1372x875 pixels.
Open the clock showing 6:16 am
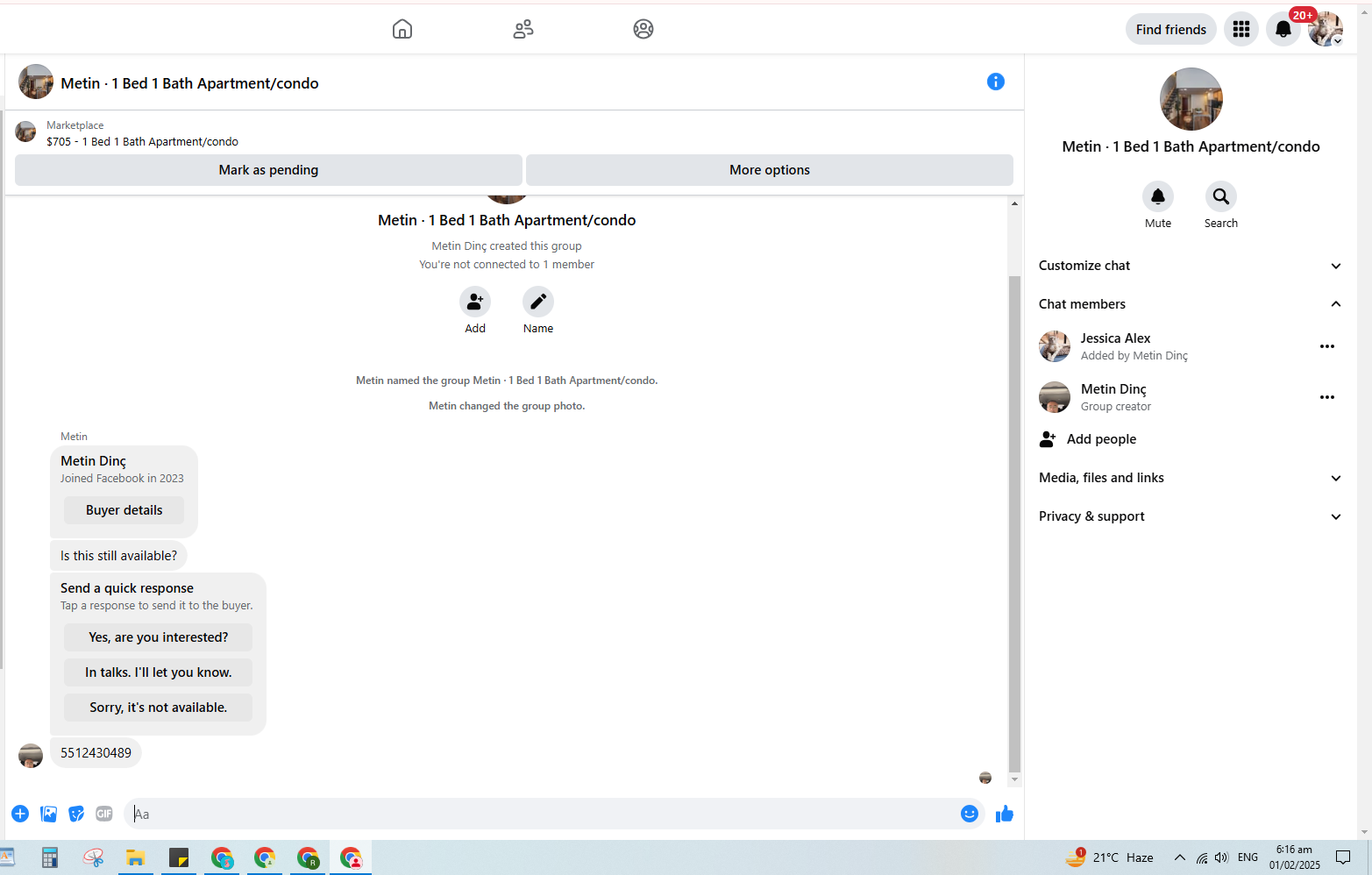coord(1295,857)
